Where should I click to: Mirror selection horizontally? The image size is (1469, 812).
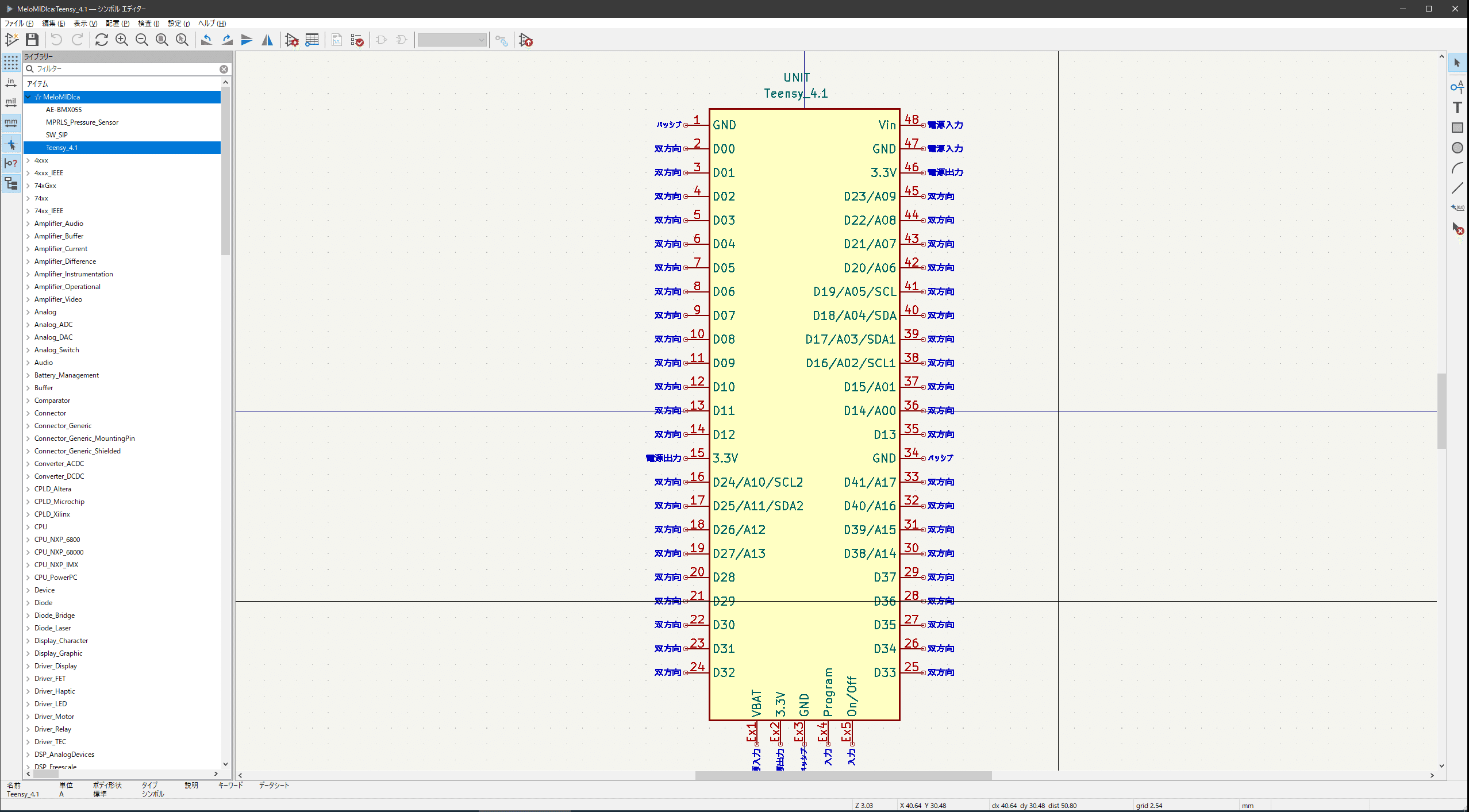click(267, 40)
